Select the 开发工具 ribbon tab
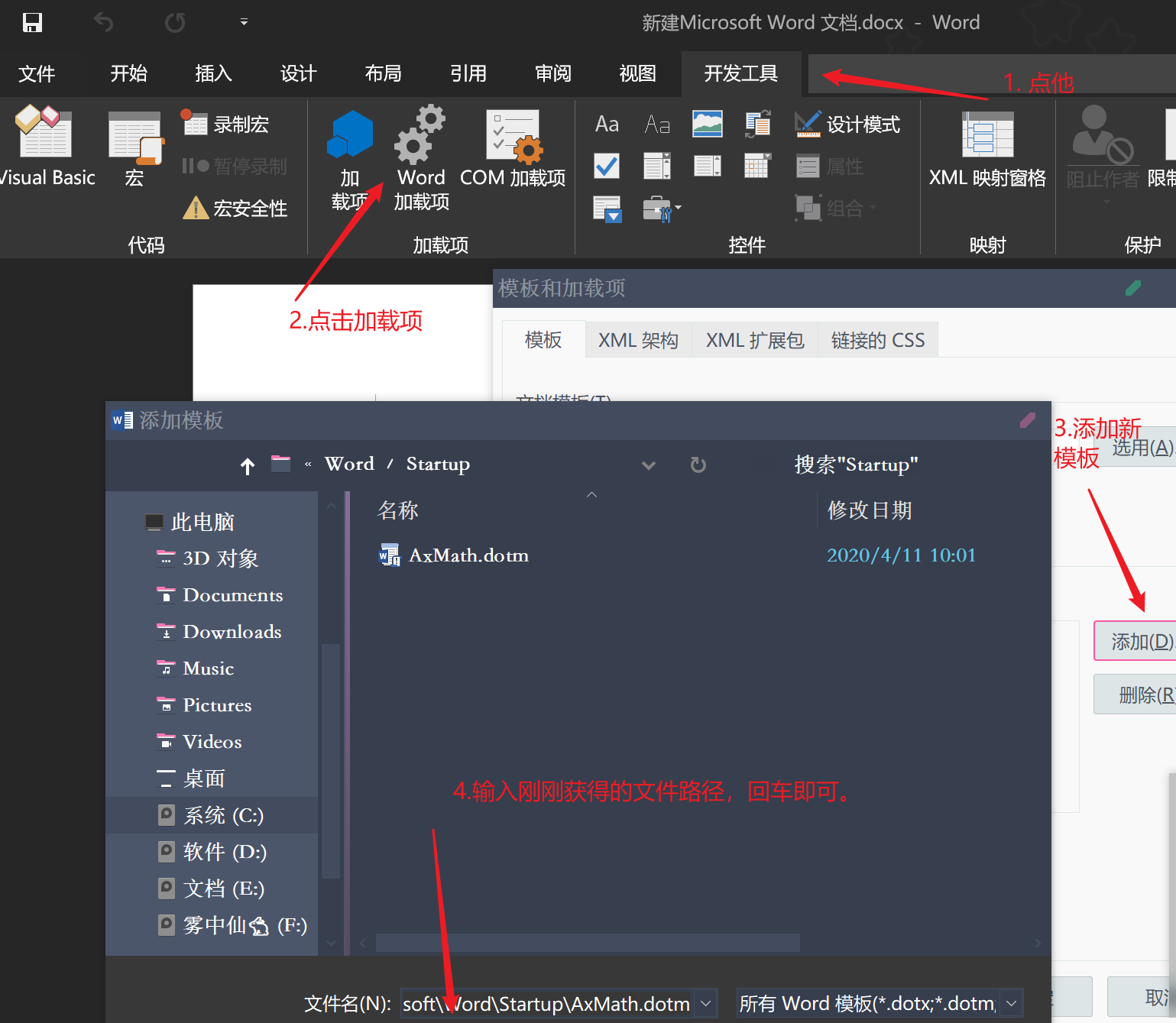1176x1023 pixels. (740, 73)
